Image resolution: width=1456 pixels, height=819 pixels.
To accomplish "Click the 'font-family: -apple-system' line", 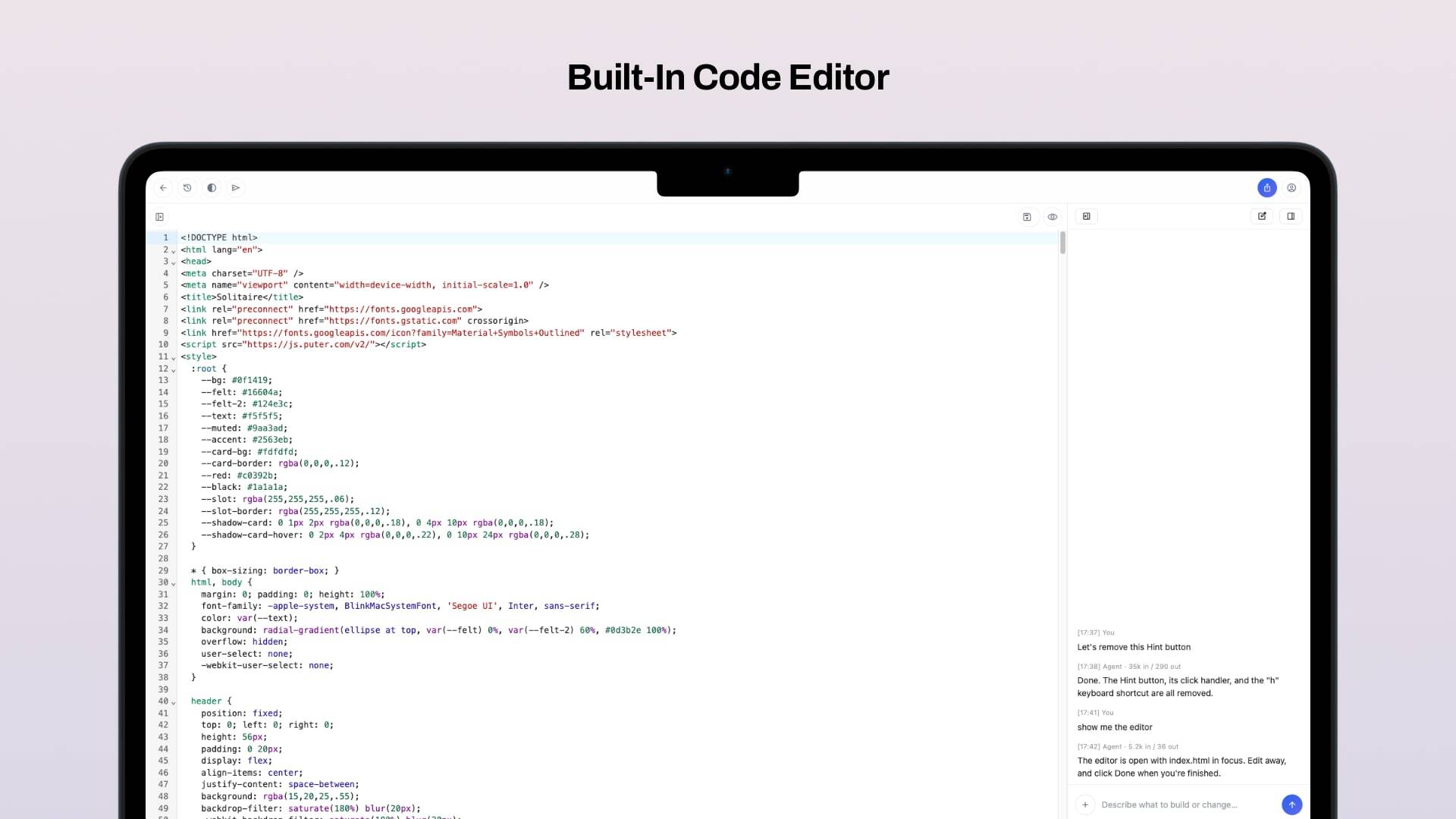I will tap(400, 607).
